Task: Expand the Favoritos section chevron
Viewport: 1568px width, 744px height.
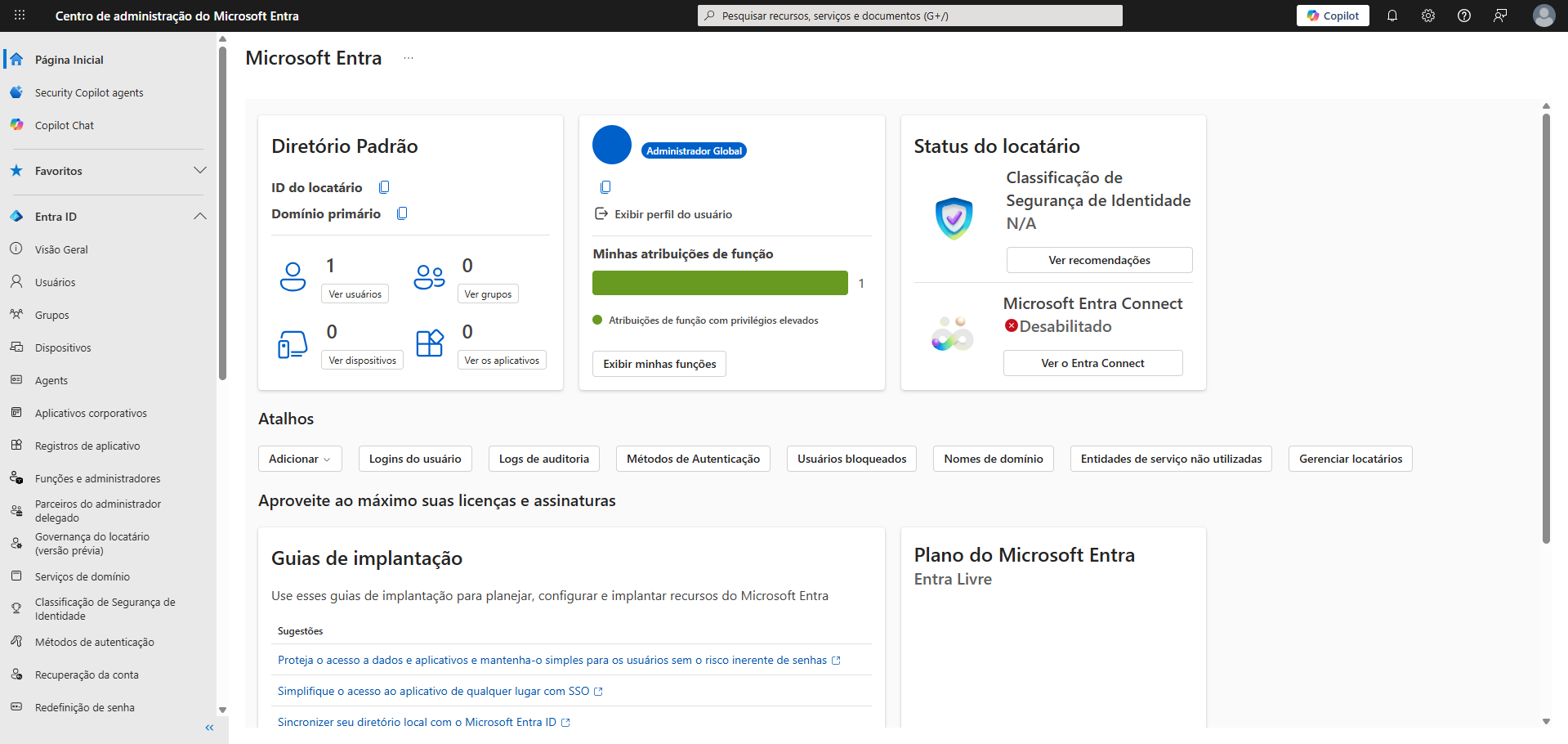Action: [200, 170]
